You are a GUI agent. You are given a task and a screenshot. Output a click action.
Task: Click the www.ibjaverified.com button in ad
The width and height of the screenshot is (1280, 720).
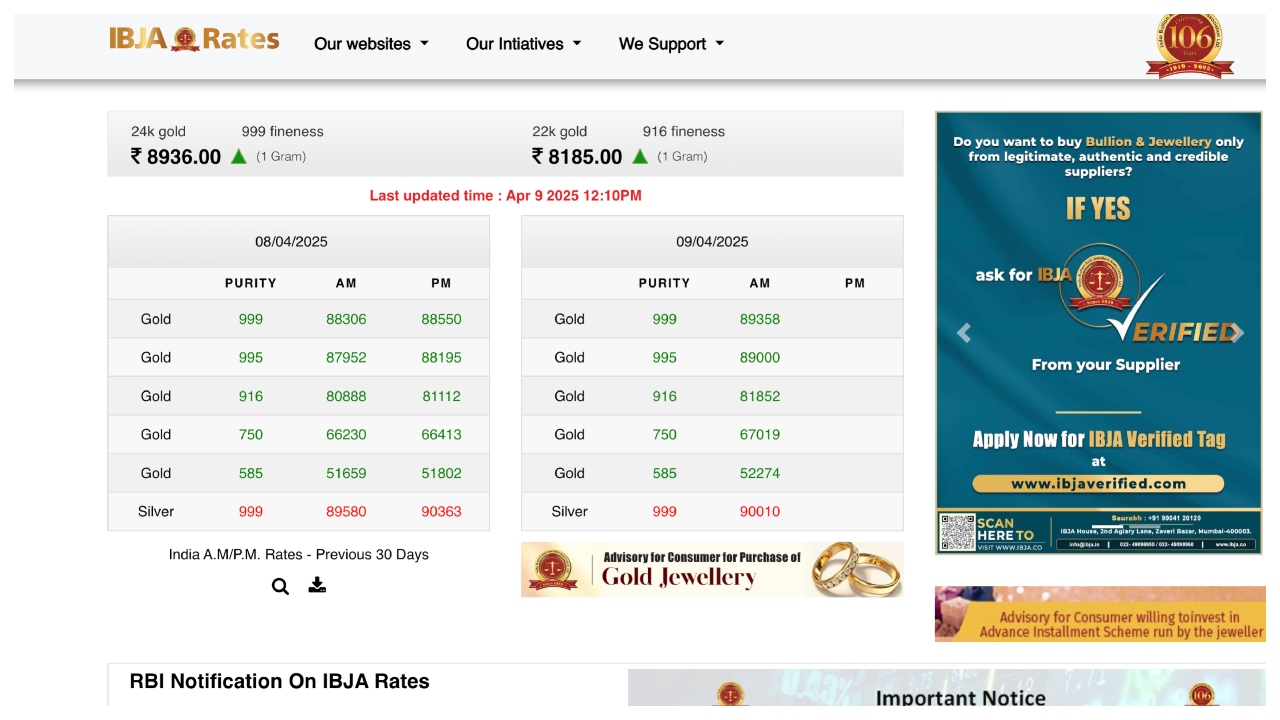[x=1098, y=484]
